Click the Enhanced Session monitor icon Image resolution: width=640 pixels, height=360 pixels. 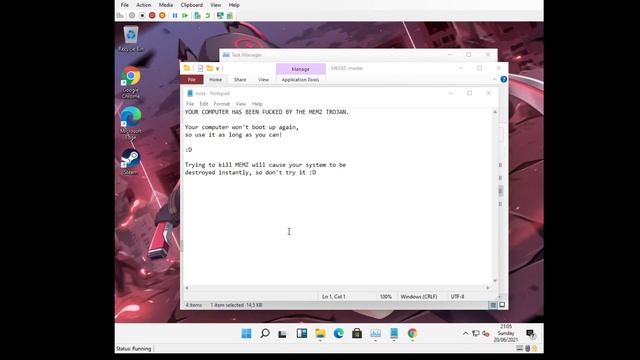(x=220, y=16)
